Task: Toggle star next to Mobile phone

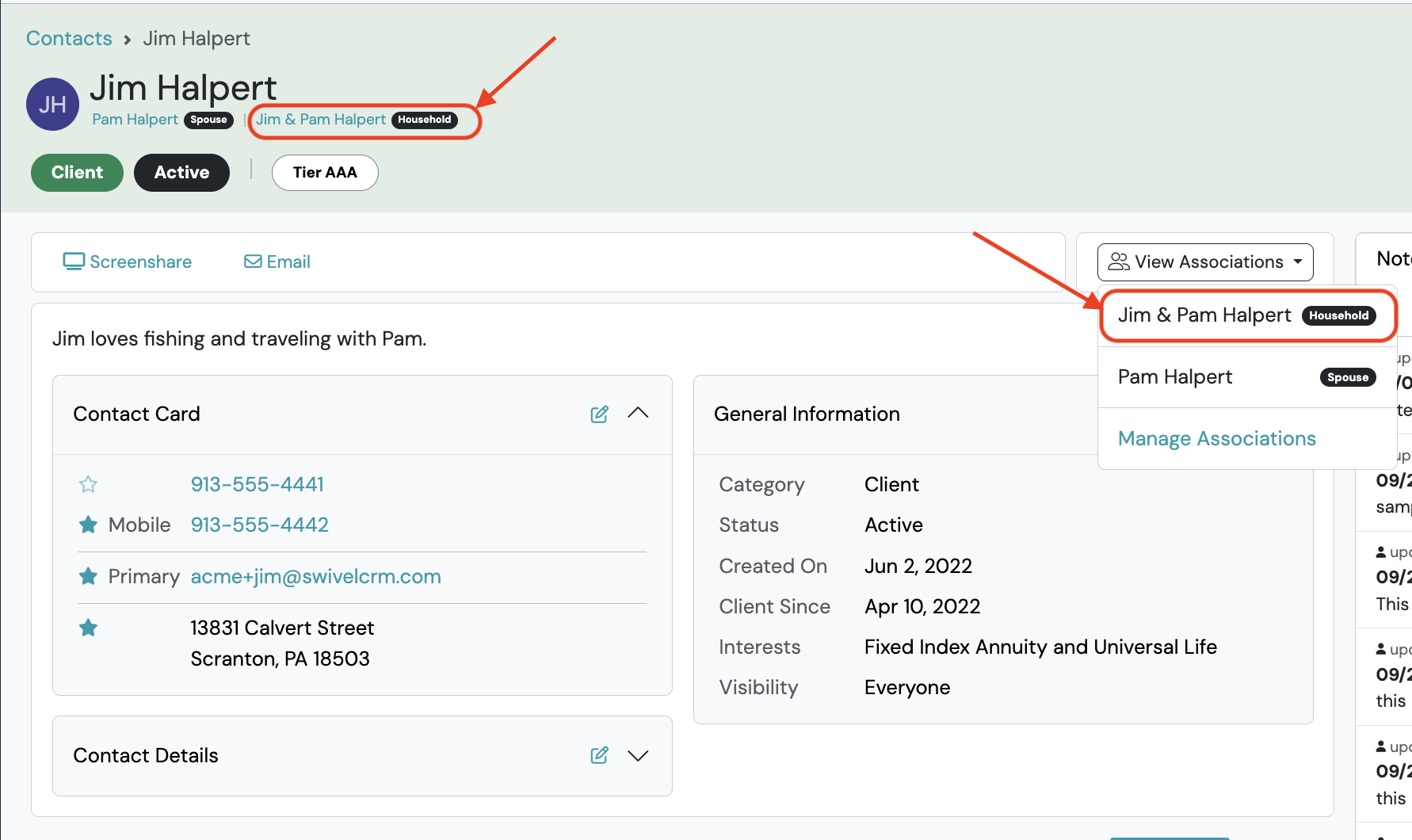Action: (x=88, y=525)
